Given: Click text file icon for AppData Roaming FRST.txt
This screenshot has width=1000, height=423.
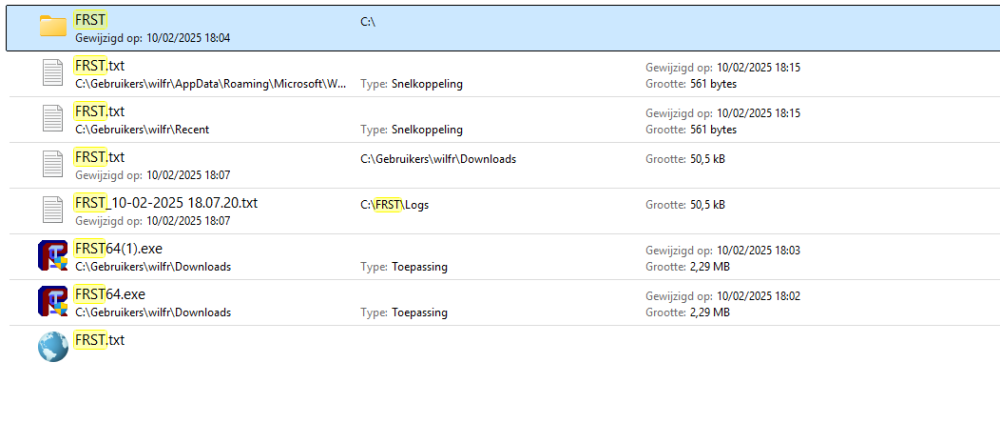Looking at the screenshot, I should point(53,73).
